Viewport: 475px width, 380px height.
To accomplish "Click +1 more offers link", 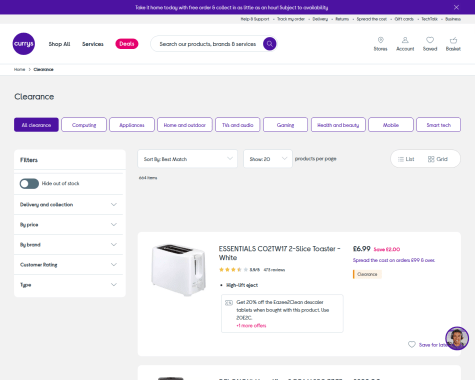I will 251,326.
